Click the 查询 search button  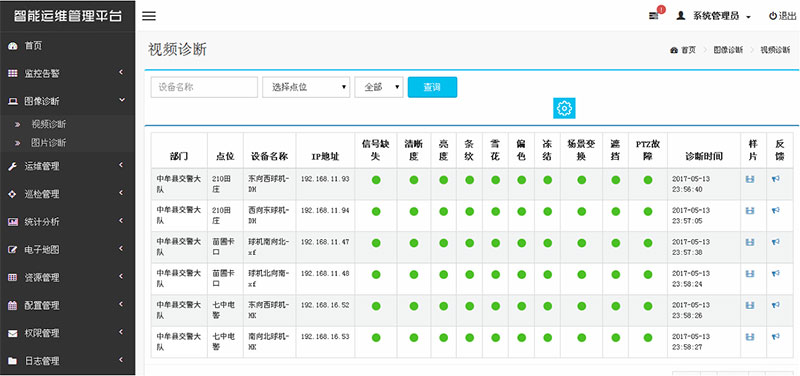tap(432, 87)
